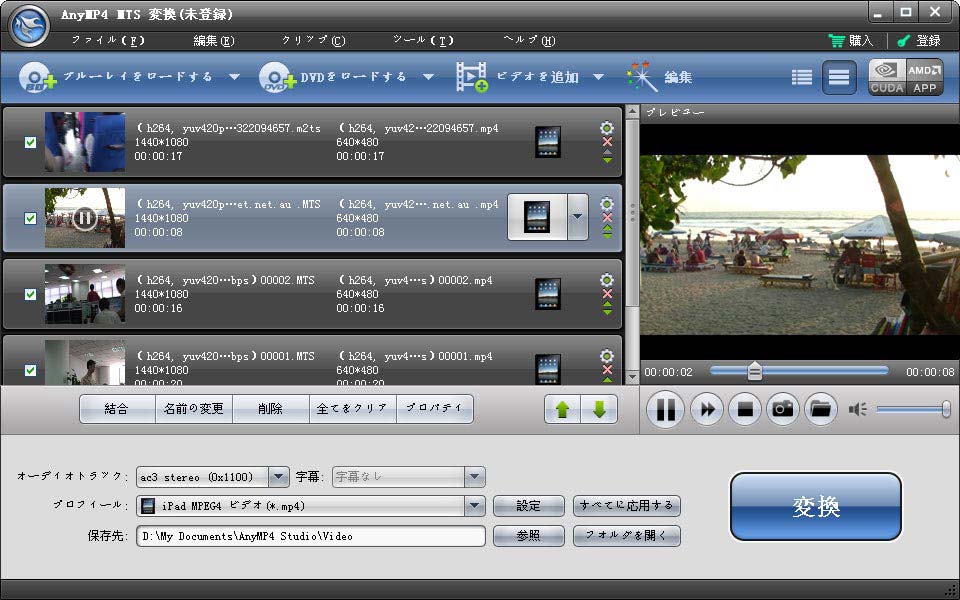Click the 設定 settings button
The width and height of the screenshot is (960, 600).
528,506
